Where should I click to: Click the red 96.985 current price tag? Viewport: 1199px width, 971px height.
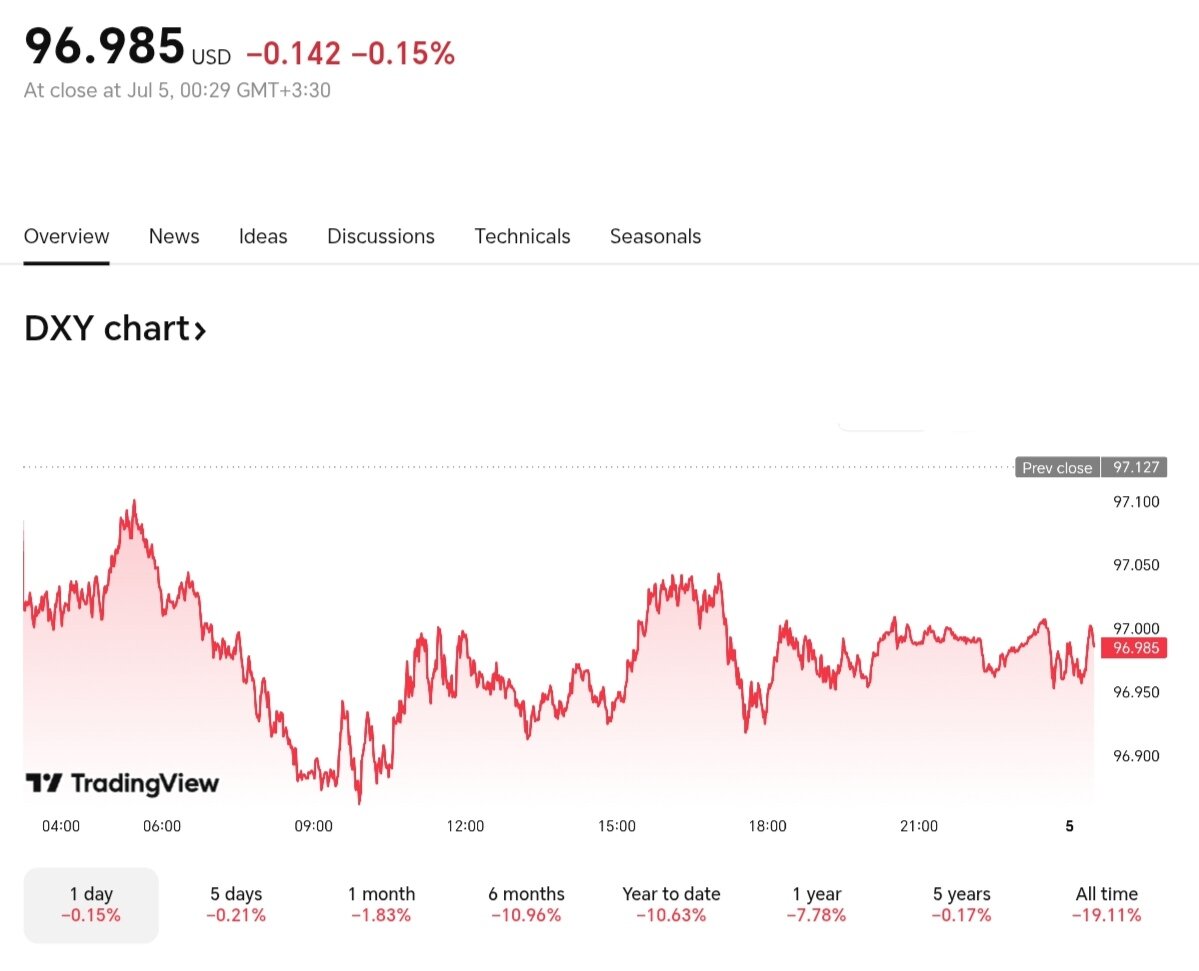1135,648
